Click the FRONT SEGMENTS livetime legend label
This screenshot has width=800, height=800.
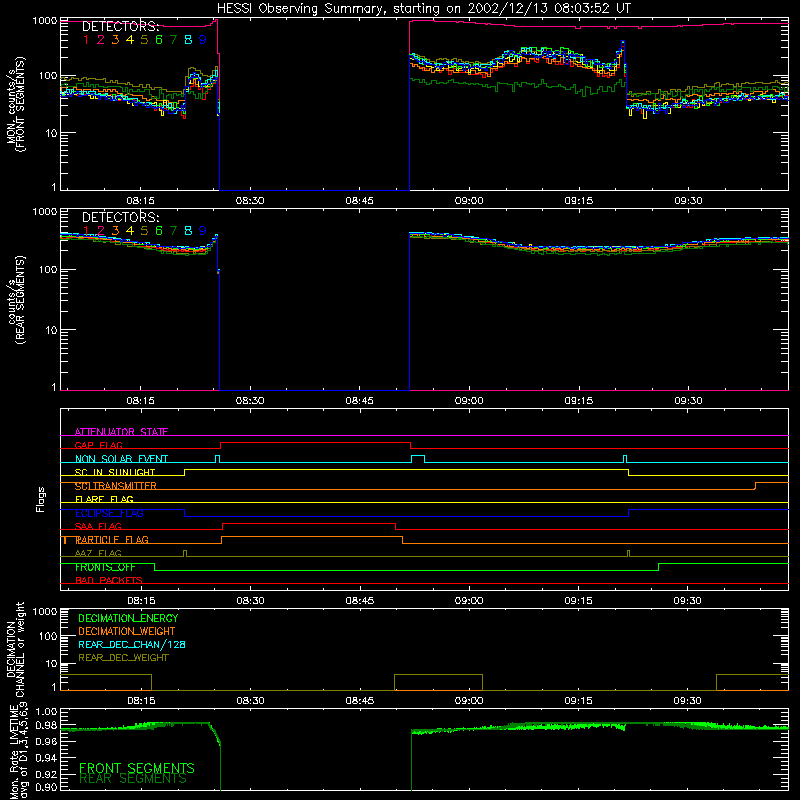click(137, 768)
